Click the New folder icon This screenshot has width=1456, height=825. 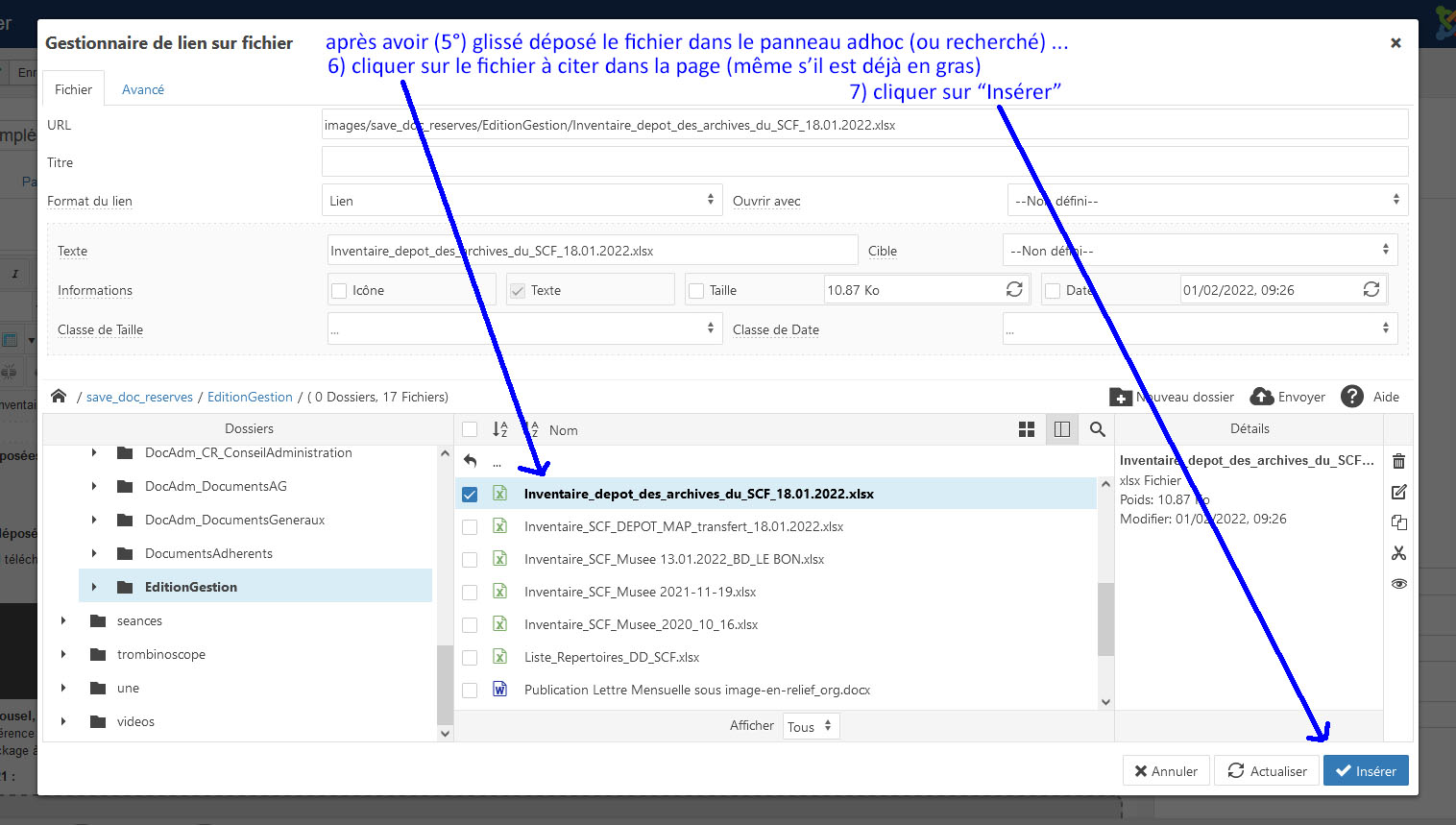pyautogui.click(x=1120, y=397)
